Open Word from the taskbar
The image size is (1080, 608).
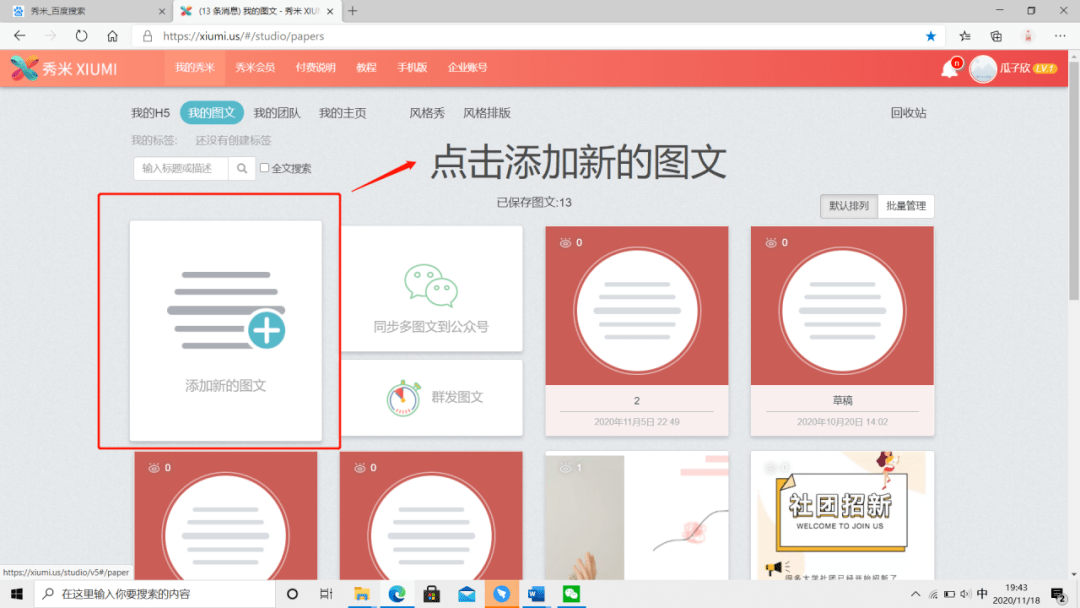tap(536, 594)
